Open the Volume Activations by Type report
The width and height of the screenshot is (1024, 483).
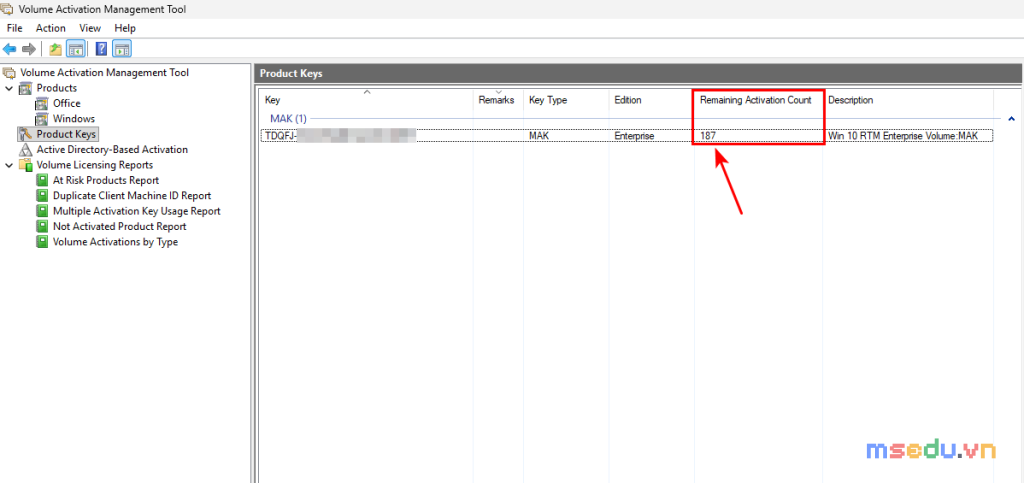(x=115, y=242)
